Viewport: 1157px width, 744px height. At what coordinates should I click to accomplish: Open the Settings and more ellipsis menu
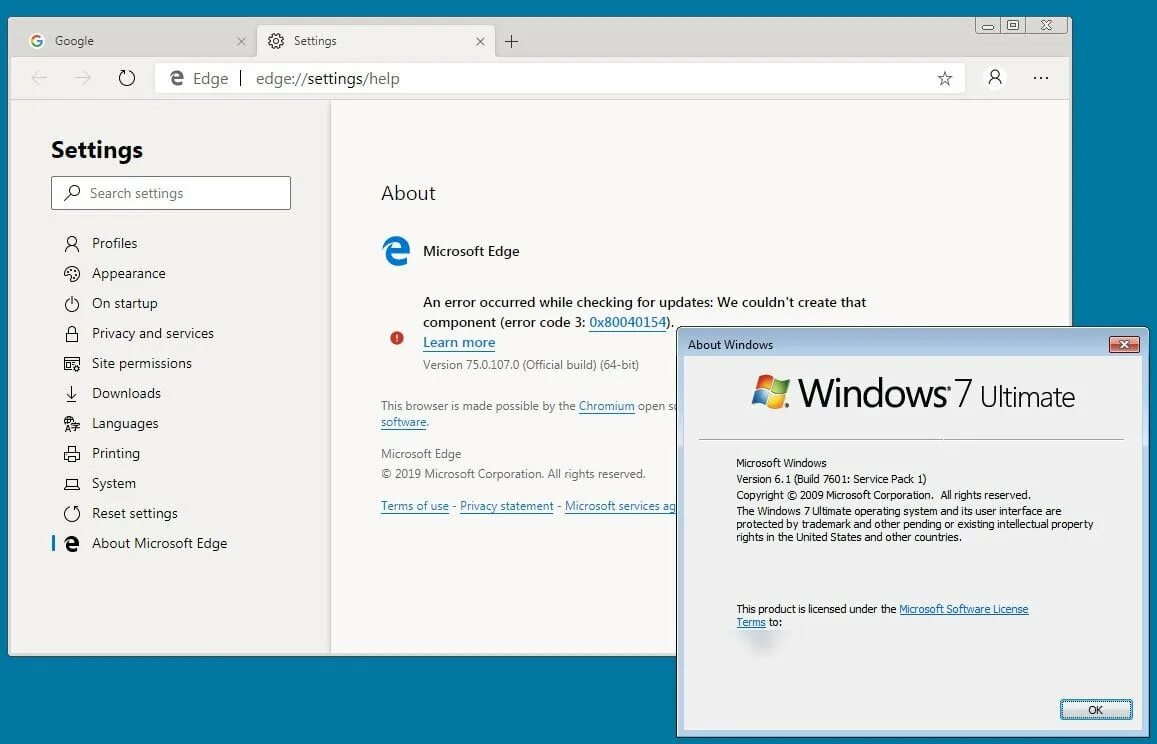[x=1040, y=78]
